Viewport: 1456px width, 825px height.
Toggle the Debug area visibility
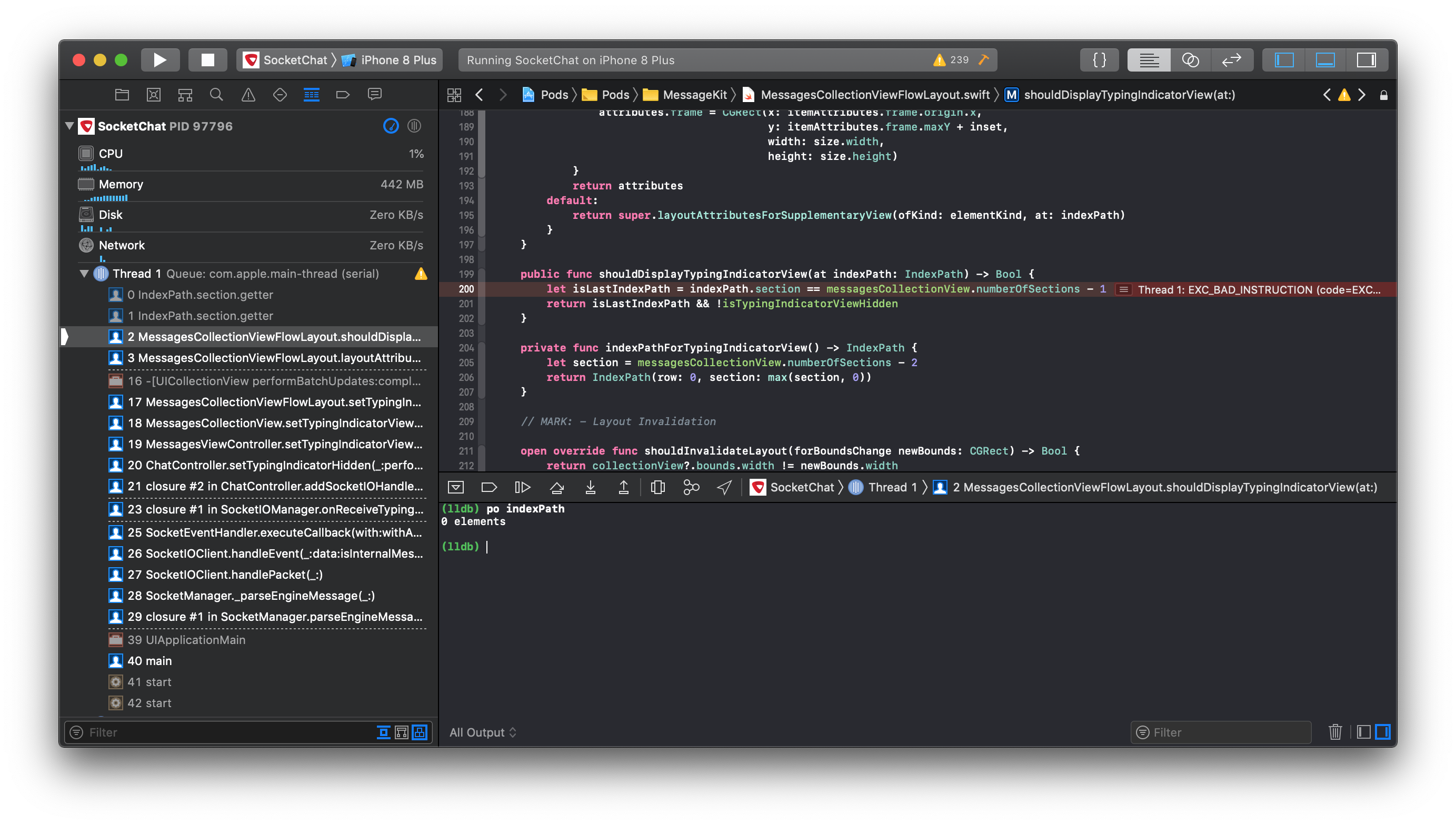(1325, 60)
